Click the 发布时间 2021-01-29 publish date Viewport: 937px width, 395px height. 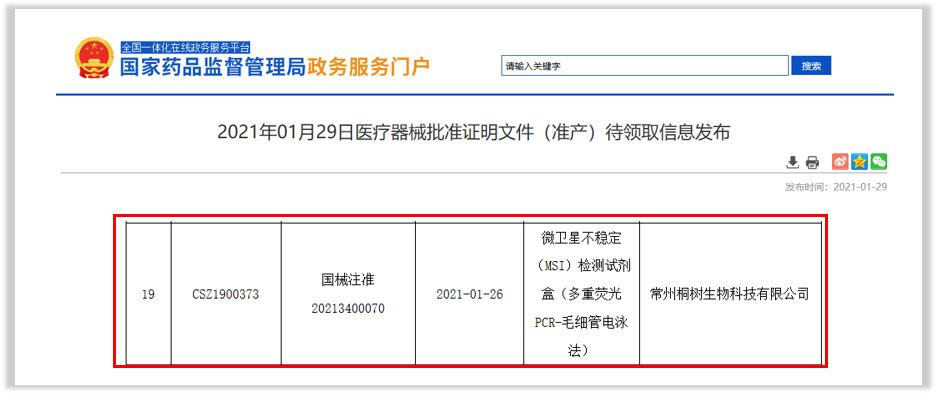836,187
